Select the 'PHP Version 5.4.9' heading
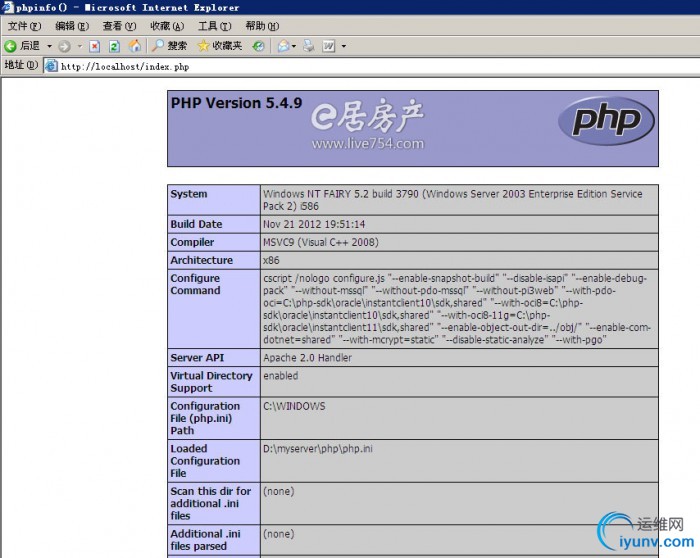This screenshot has height=558, width=700. (x=237, y=103)
